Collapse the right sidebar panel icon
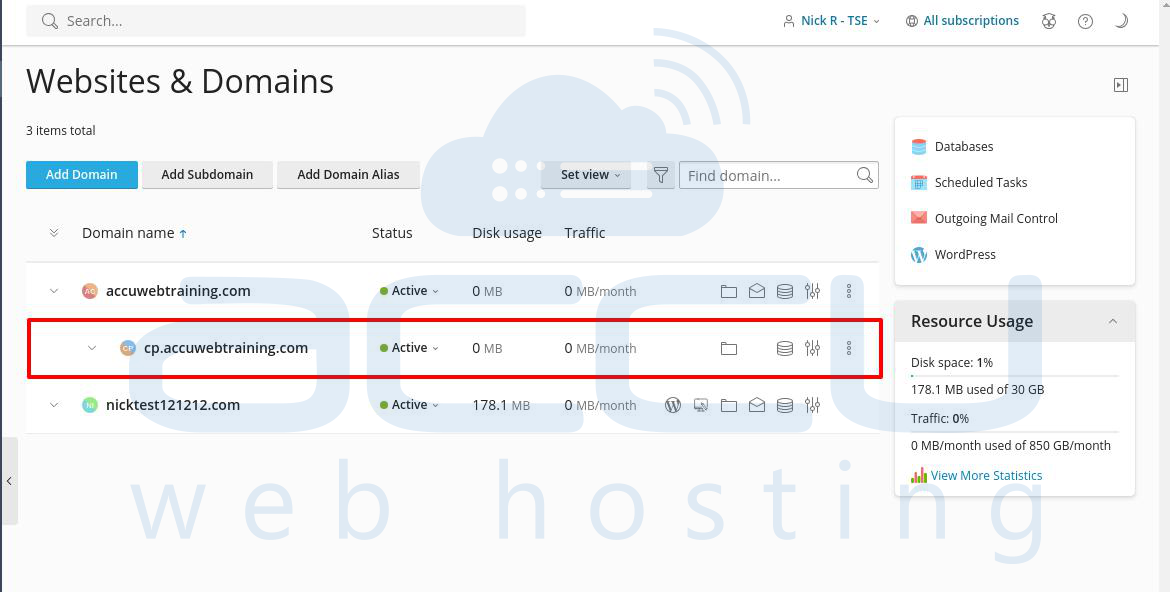The image size is (1170, 592). 1121,85
